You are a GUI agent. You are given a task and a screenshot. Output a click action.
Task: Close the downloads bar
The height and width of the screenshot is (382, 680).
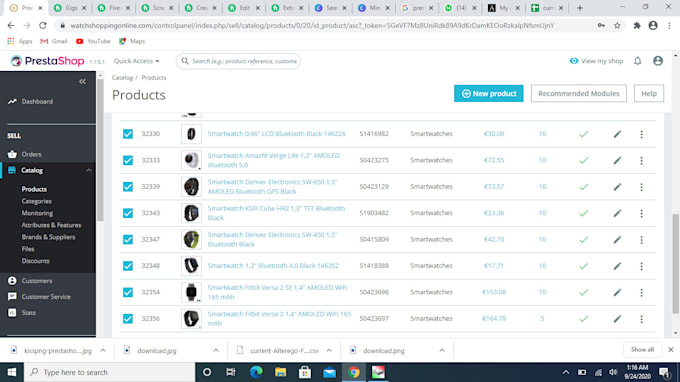pos(670,349)
